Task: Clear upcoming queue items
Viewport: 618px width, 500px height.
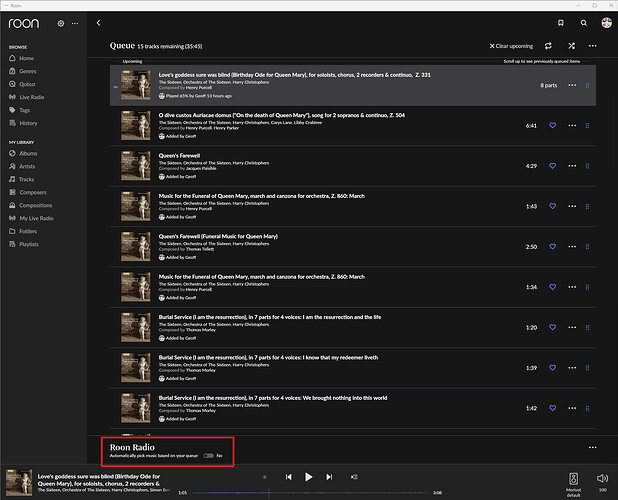Action: click(x=511, y=46)
